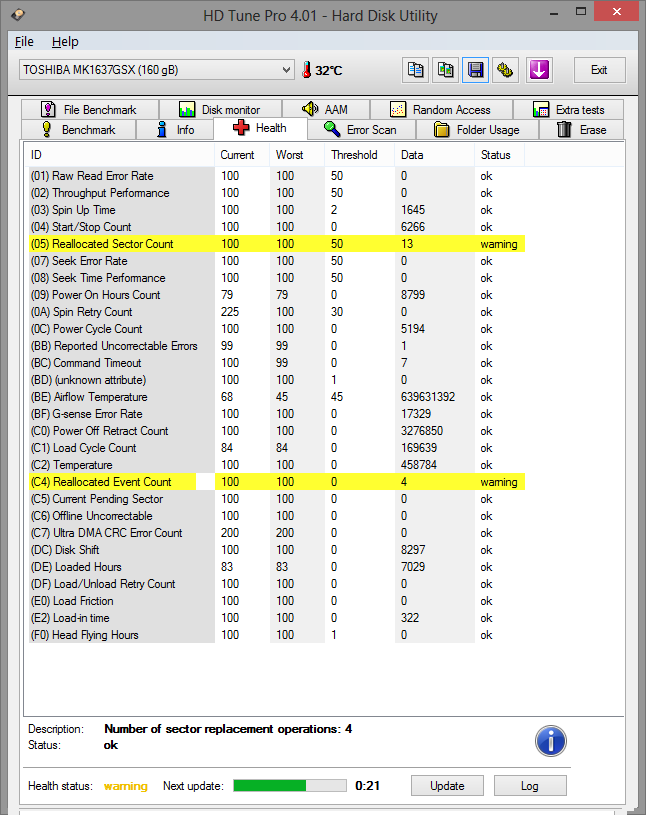Click the purple download arrow icon

pyautogui.click(x=539, y=70)
